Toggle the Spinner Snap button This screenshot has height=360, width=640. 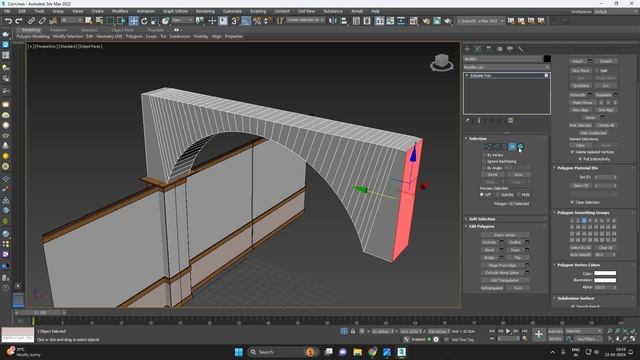[x=268, y=20]
